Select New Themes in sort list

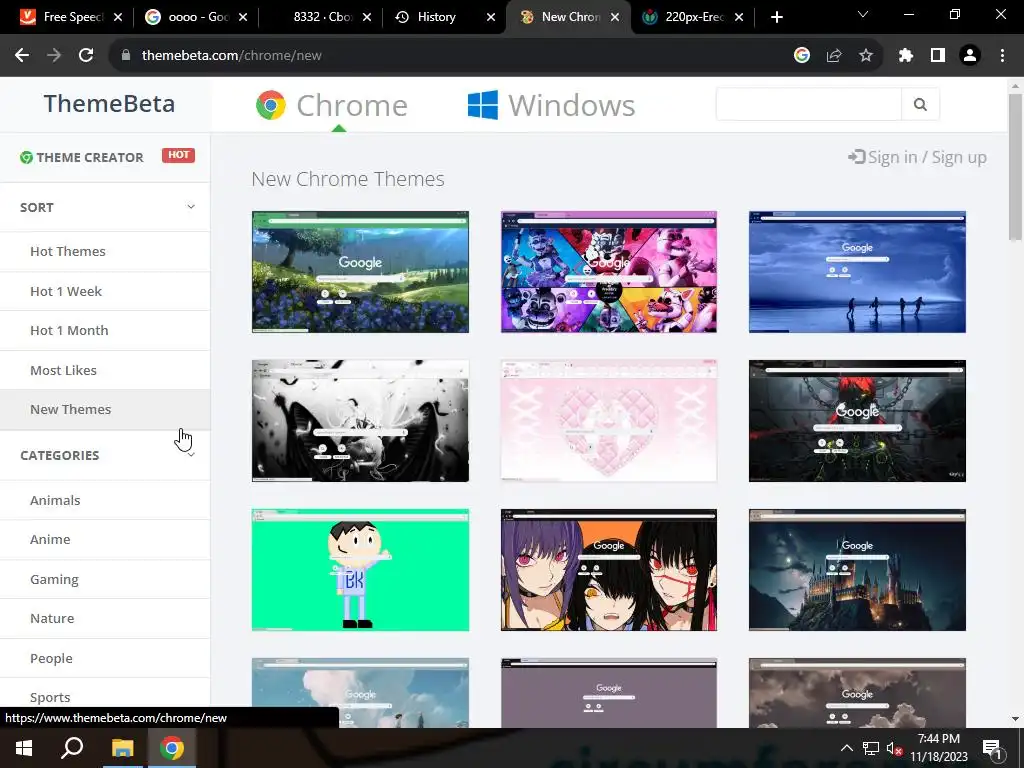point(71,409)
